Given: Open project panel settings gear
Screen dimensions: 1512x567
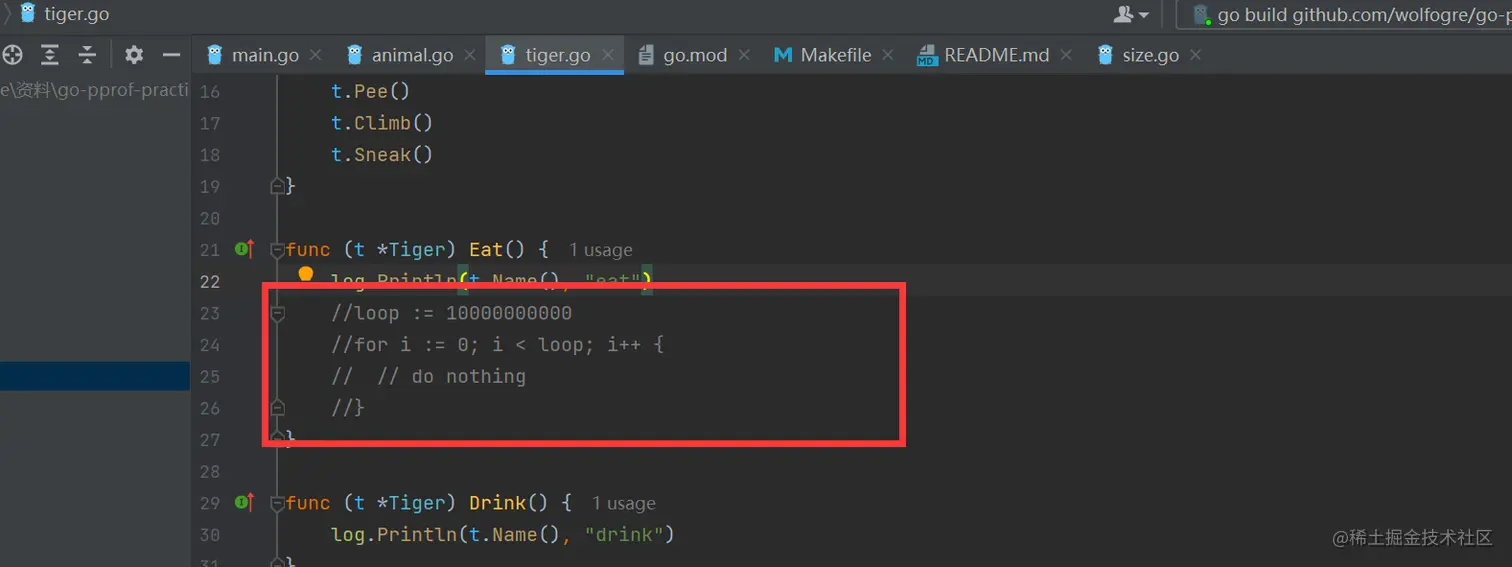Looking at the screenshot, I should click(x=134, y=55).
